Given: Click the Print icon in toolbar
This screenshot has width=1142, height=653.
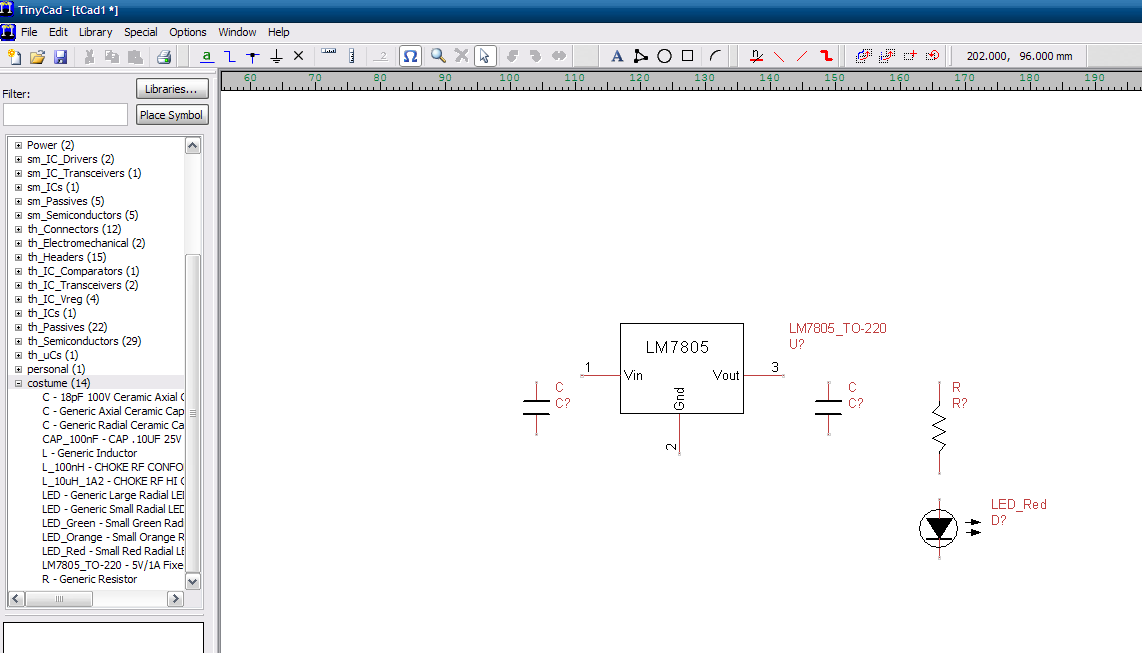Looking at the screenshot, I should point(164,57).
